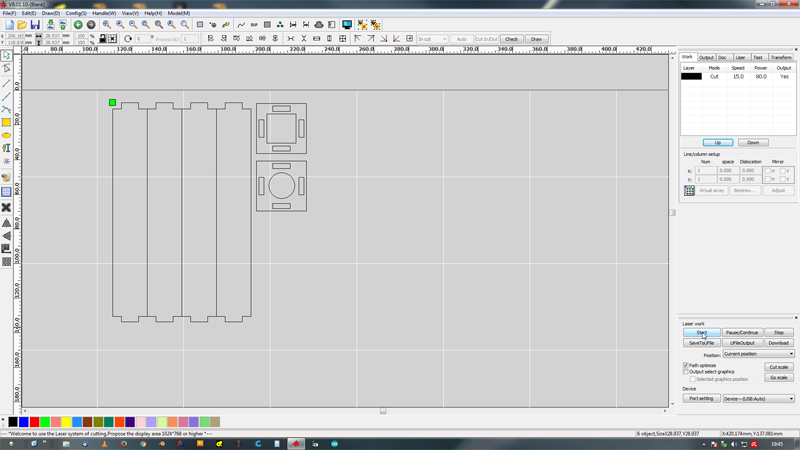Click the Cut scale button
800x450 pixels.
(779, 367)
